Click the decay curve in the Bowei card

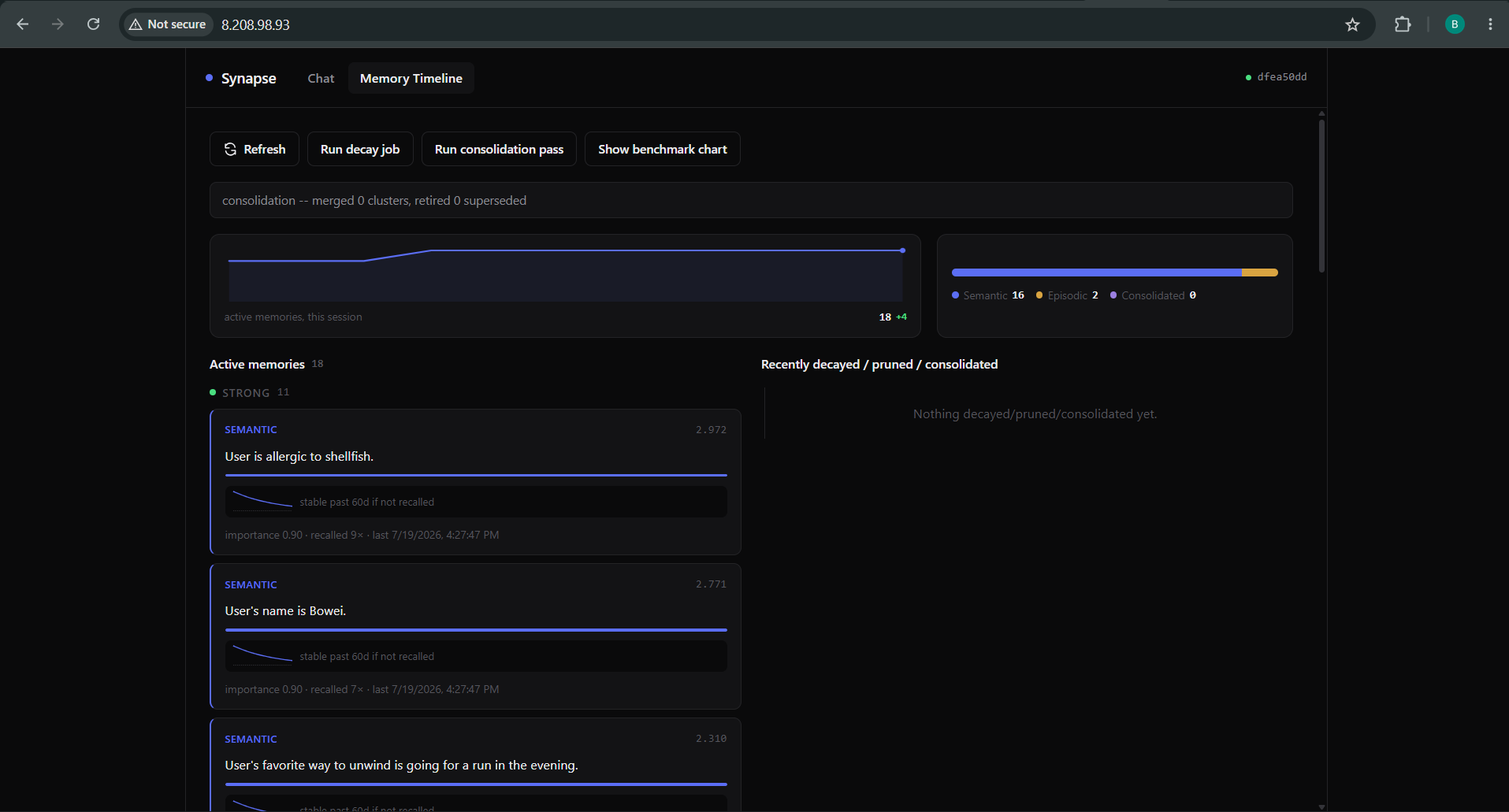coord(262,654)
